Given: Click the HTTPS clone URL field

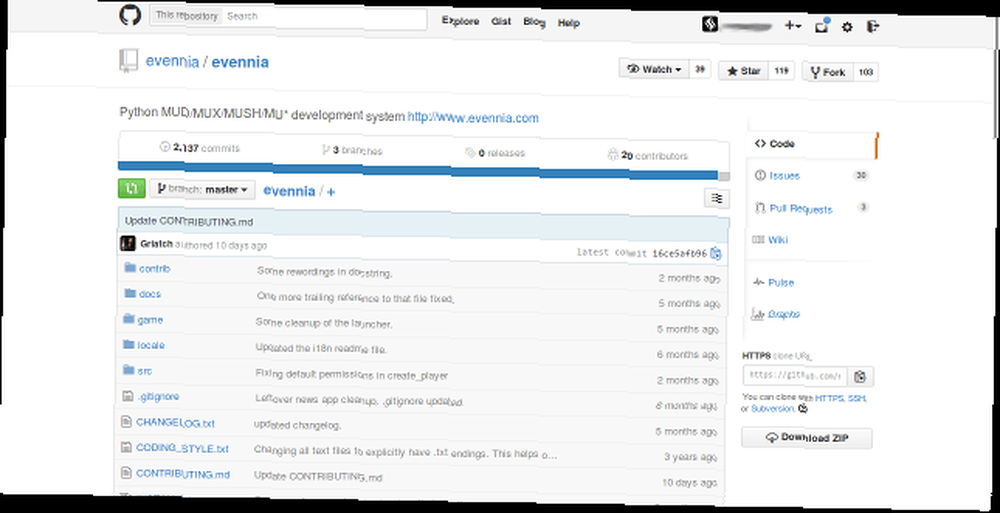Looking at the screenshot, I should pyautogui.click(x=795, y=376).
